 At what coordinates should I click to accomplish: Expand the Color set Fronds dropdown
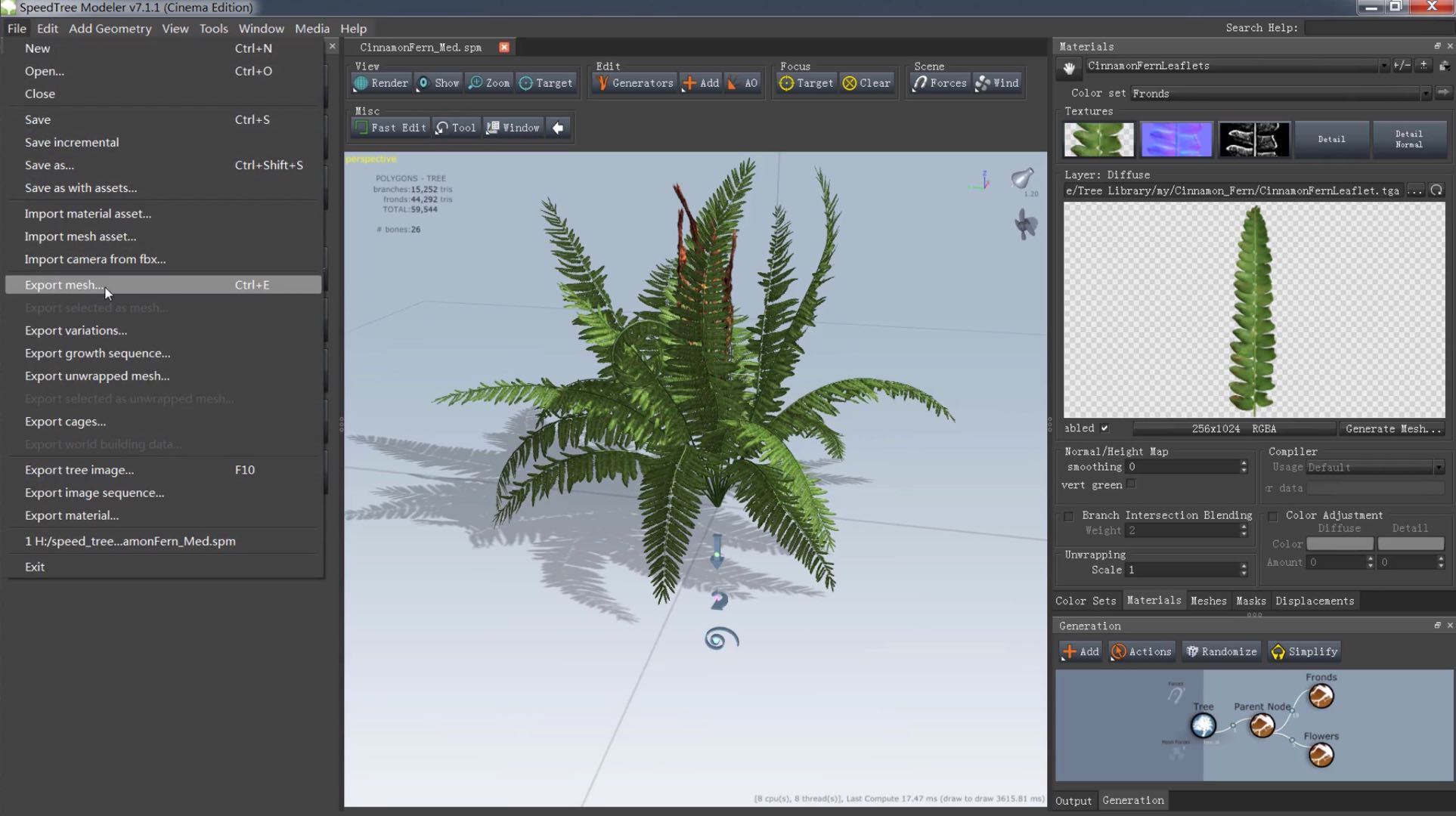point(1425,94)
